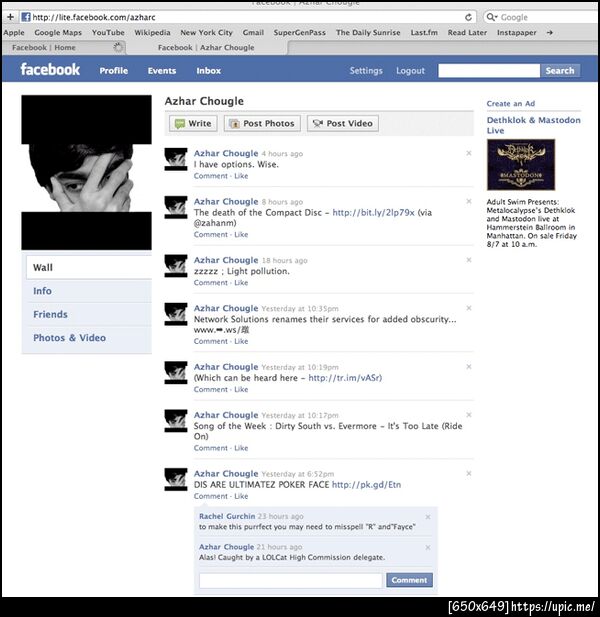Viewport: 600px width, 617px height.
Task: Remove the 'Which can be heard here' post
Action: click(x=469, y=366)
